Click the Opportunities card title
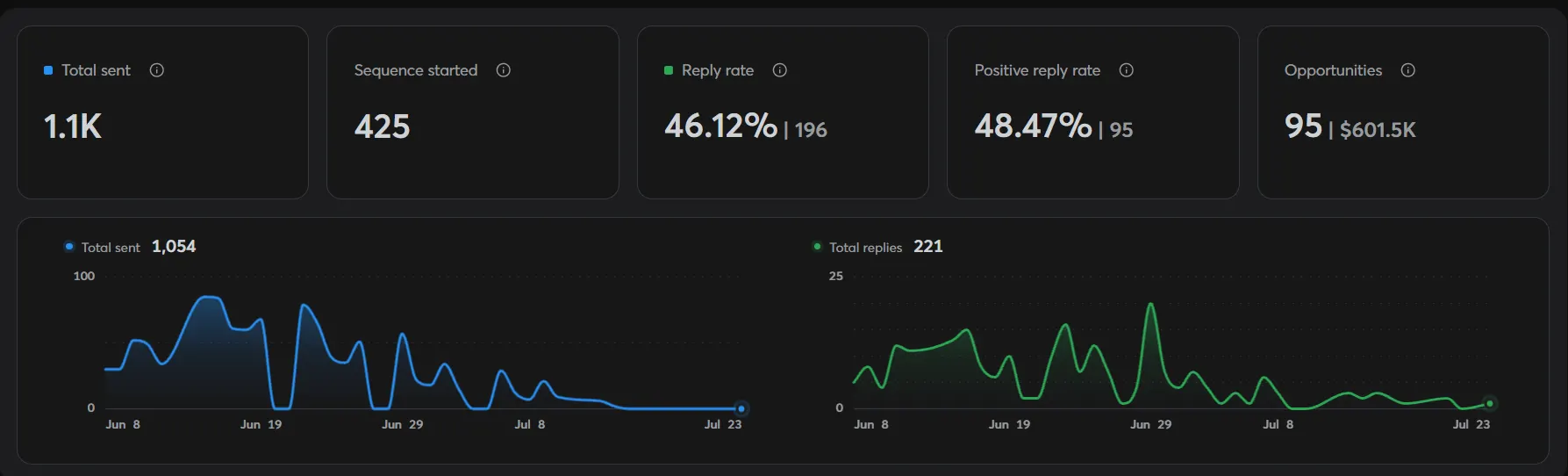Viewport: 1568px width, 476px height. 1334,70
